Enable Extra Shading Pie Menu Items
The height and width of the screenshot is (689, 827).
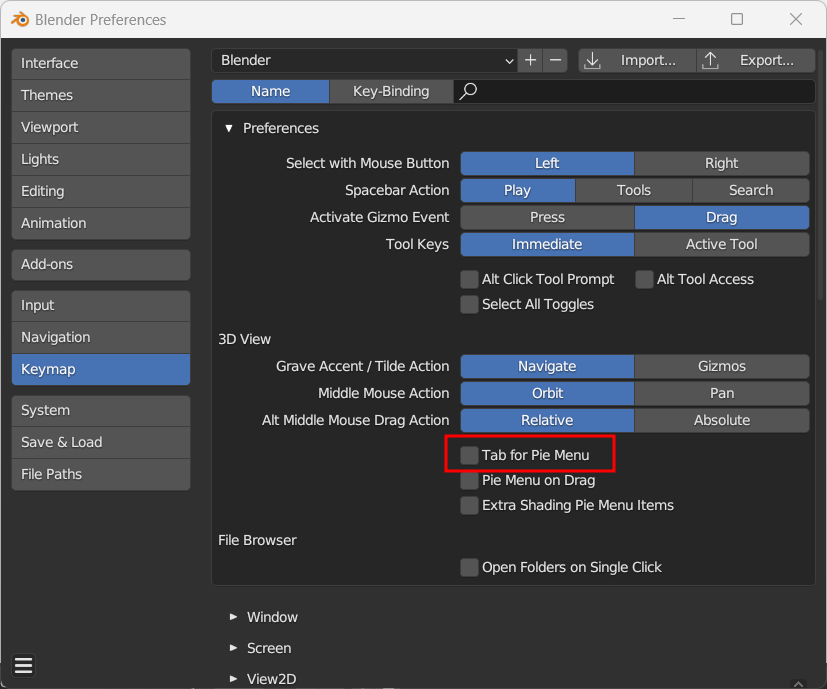point(469,505)
